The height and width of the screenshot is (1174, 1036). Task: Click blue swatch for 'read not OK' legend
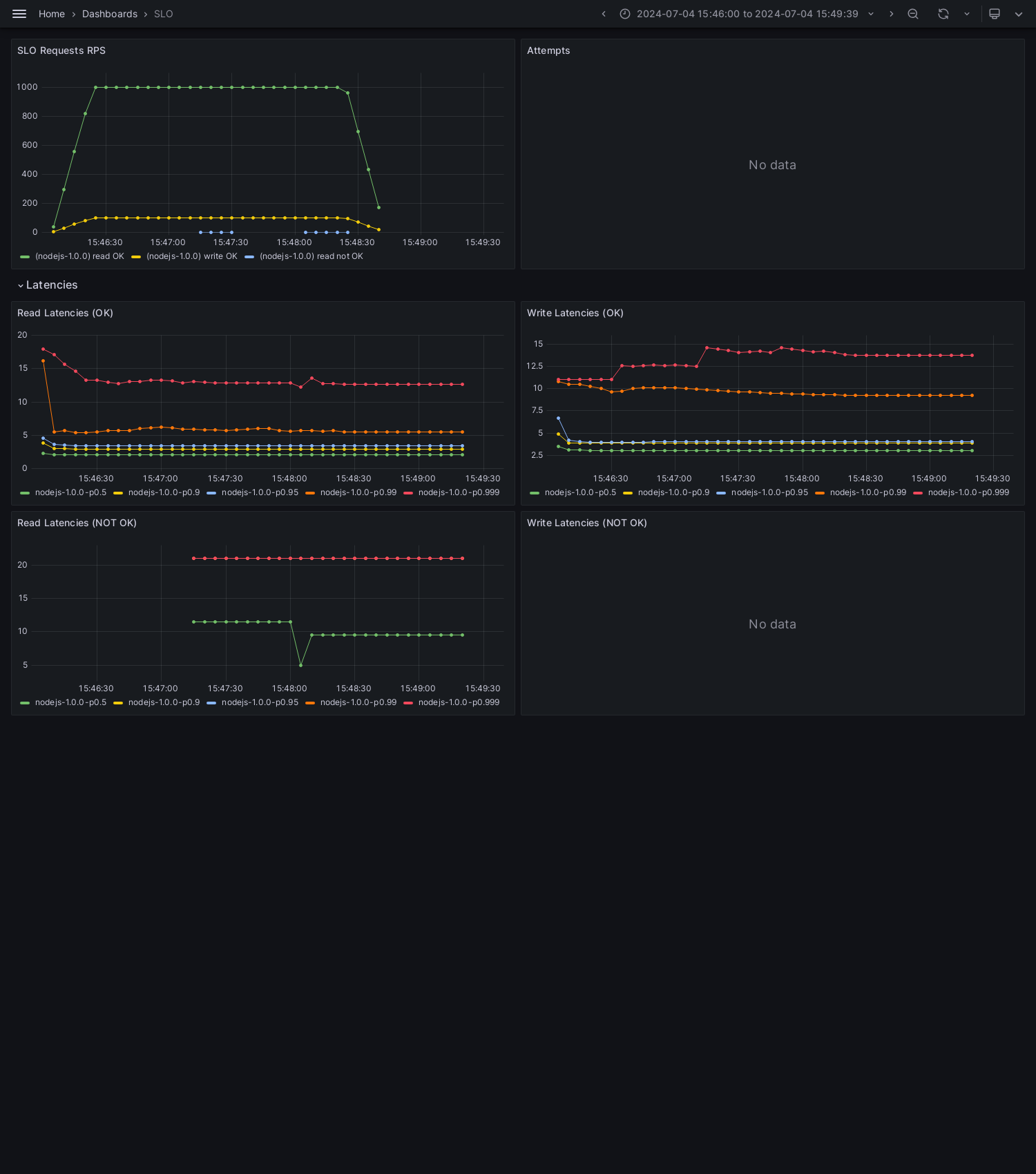pos(249,257)
